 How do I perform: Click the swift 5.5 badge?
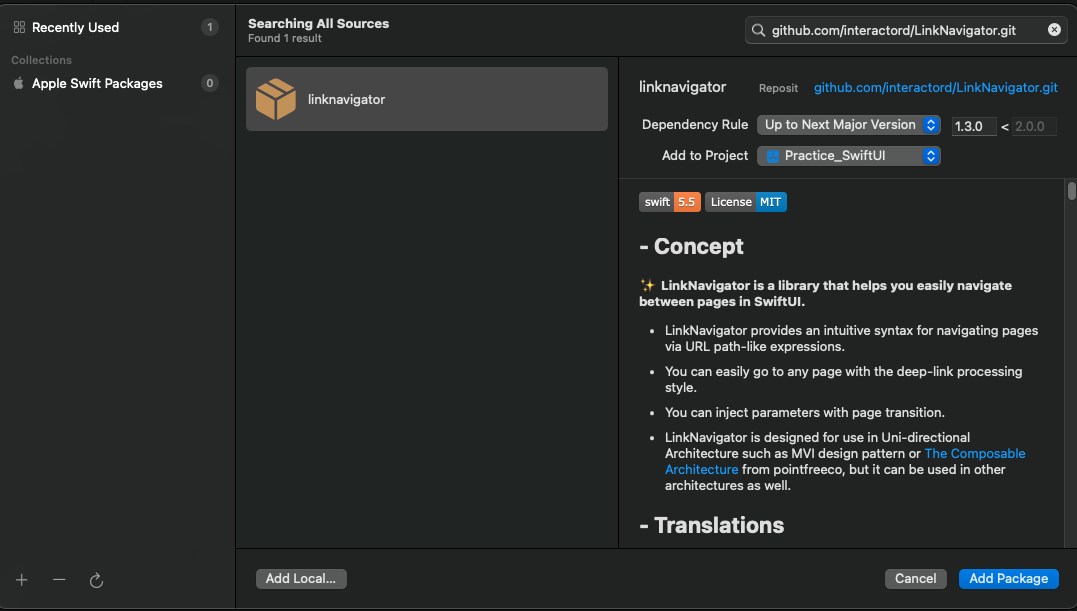click(670, 202)
